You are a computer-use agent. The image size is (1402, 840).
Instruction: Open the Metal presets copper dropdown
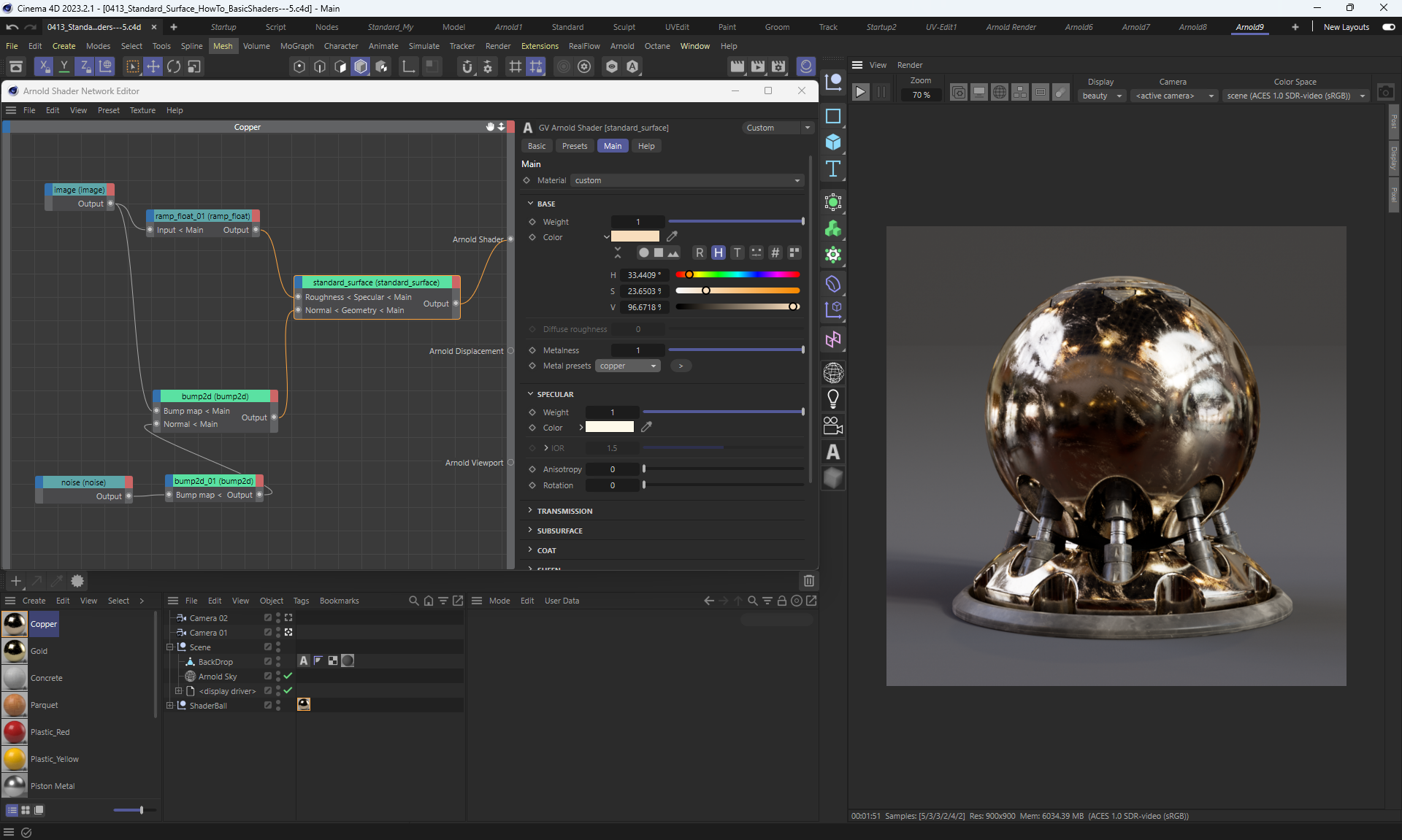point(627,366)
